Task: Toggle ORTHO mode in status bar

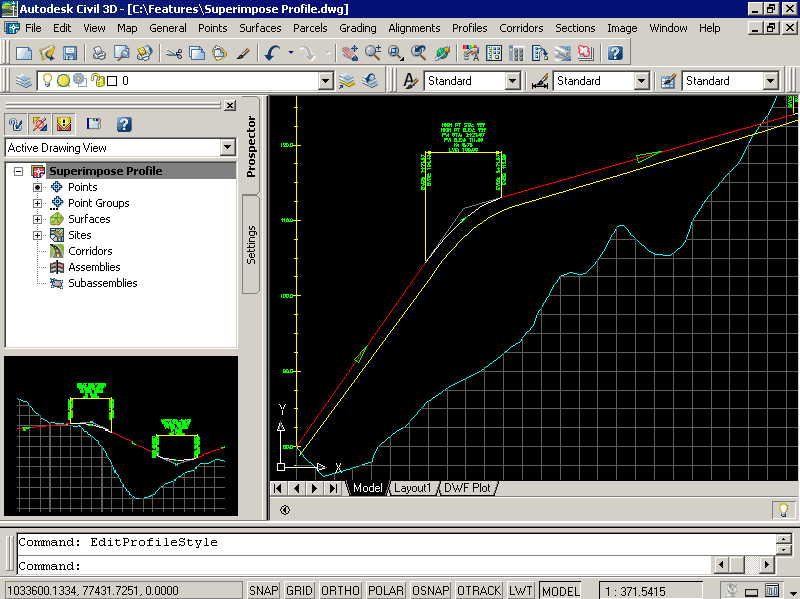Action: [340, 591]
